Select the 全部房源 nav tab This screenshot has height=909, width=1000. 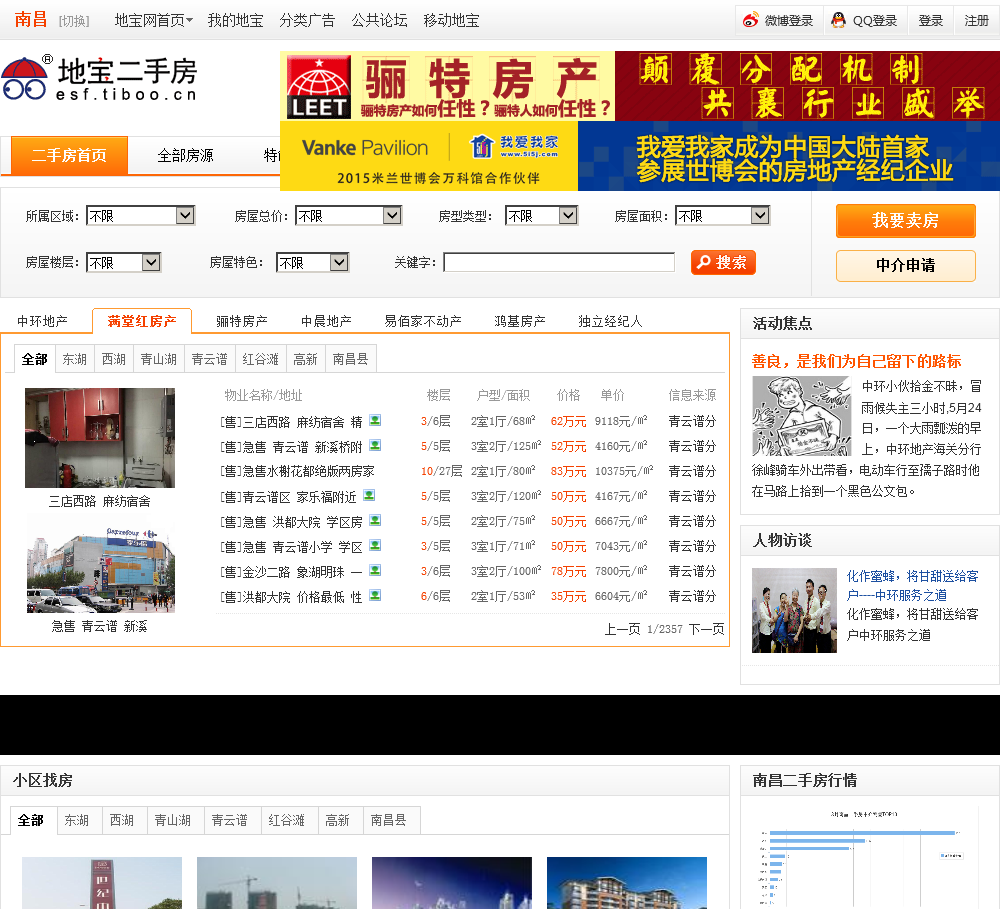(x=186, y=155)
